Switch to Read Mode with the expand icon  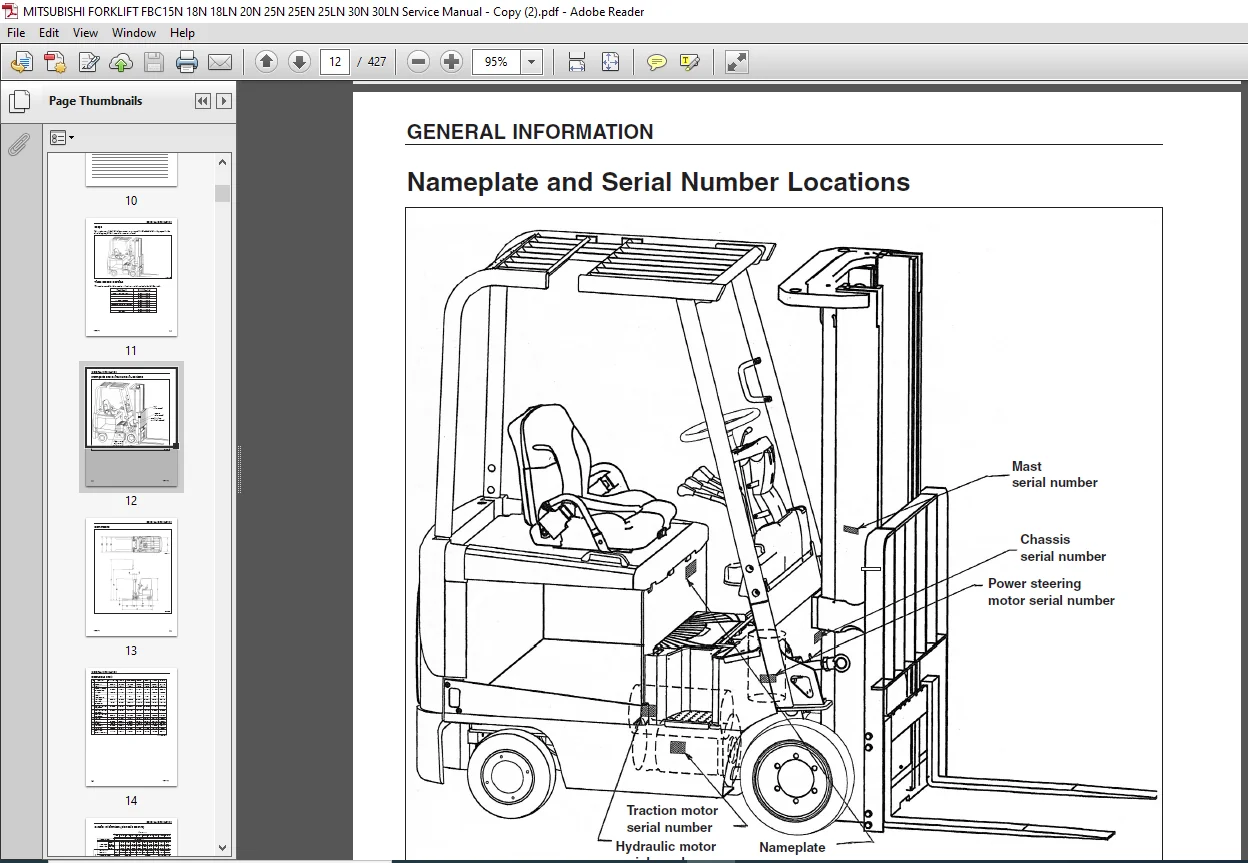(737, 62)
